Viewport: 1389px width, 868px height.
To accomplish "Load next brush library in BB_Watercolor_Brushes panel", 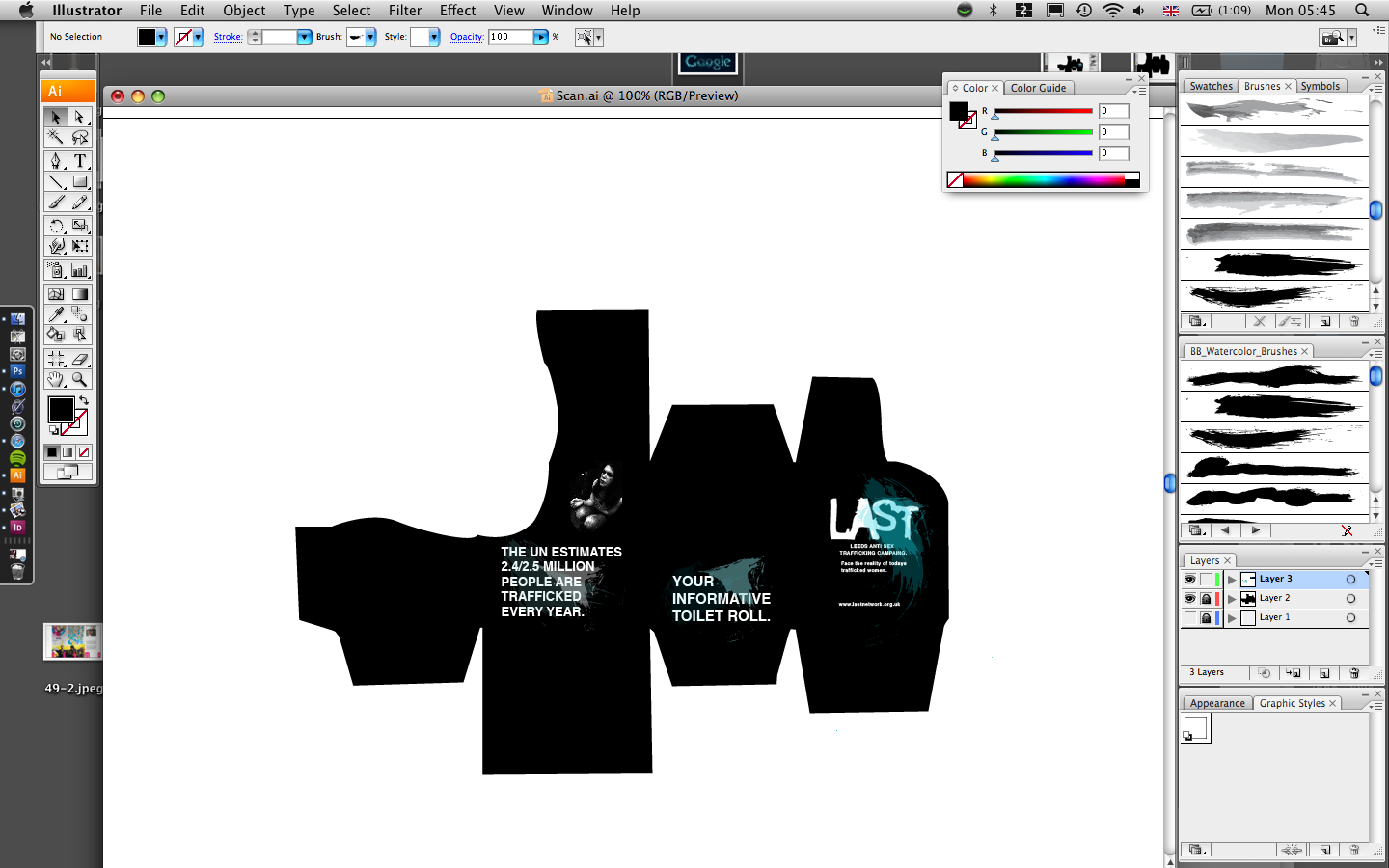I will point(1255,530).
